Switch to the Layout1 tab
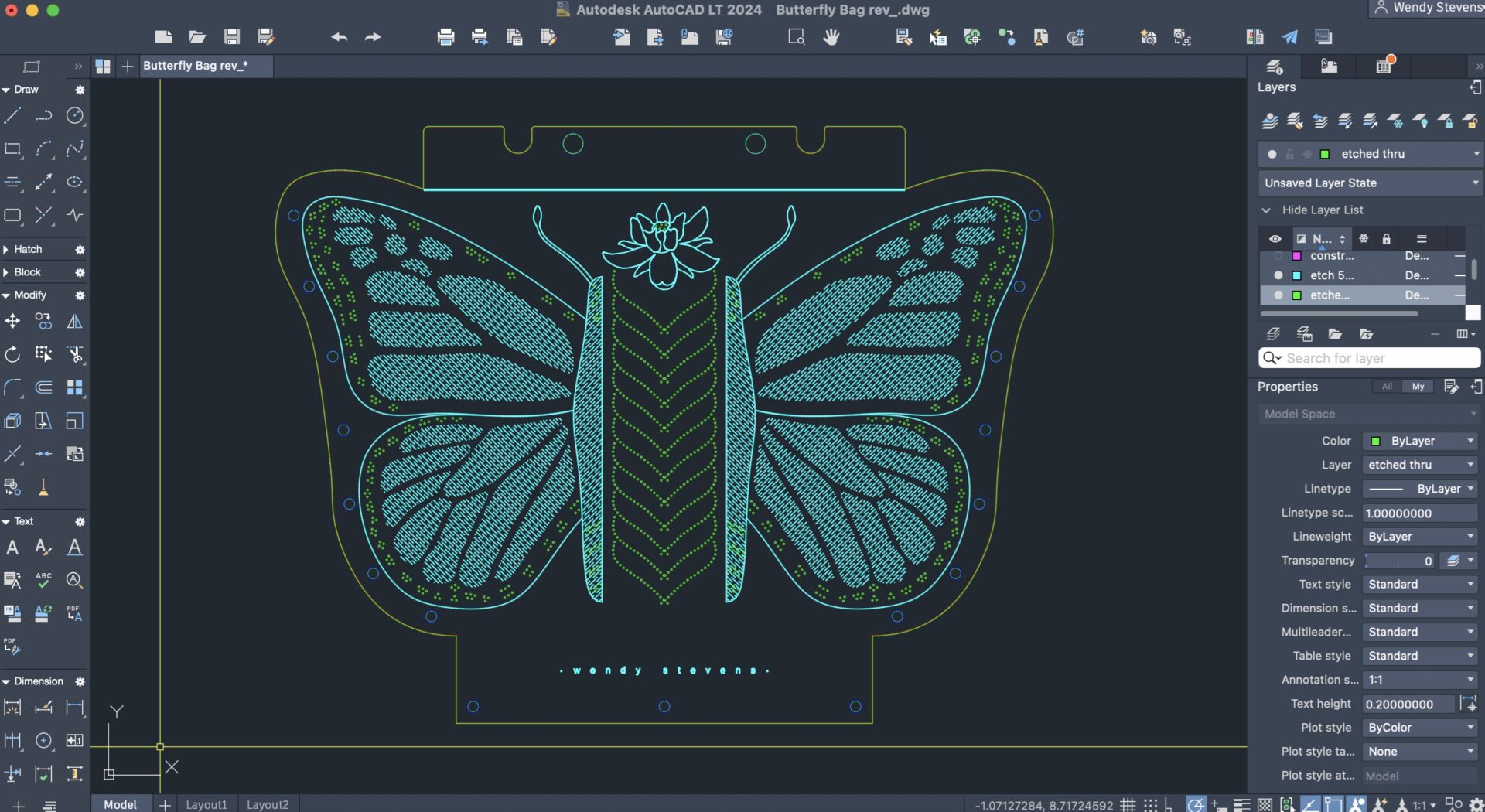Viewport: 1485px width, 812px height. click(207, 804)
